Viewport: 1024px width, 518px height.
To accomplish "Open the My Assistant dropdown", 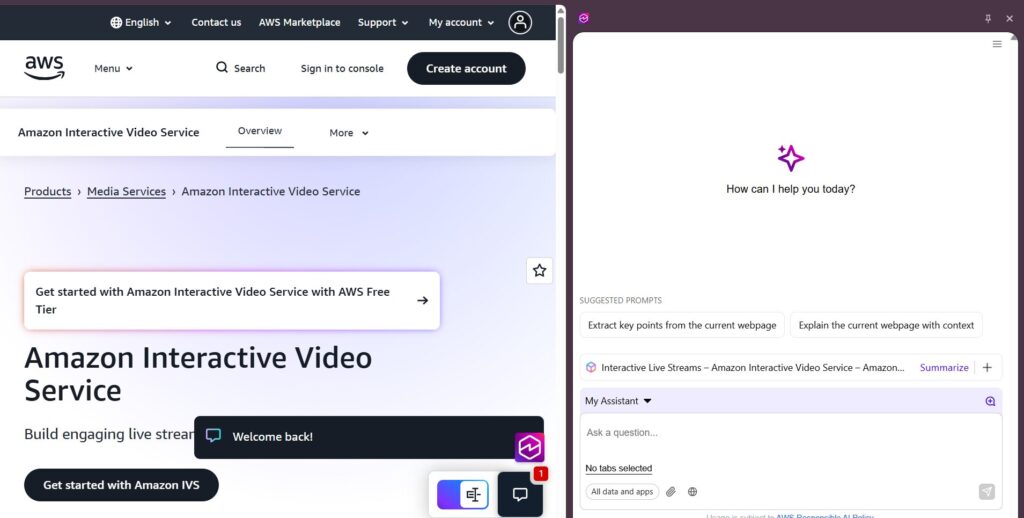I will 618,401.
